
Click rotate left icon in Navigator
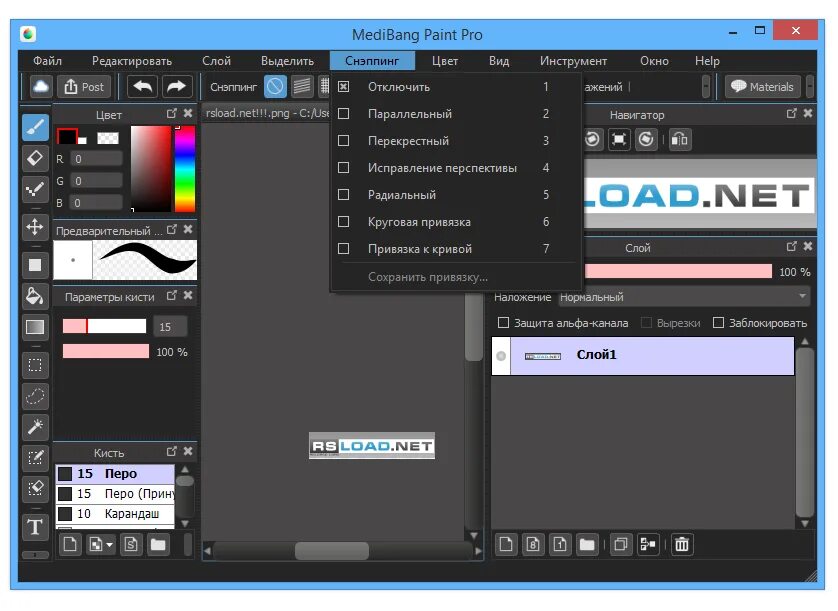coord(592,140)
